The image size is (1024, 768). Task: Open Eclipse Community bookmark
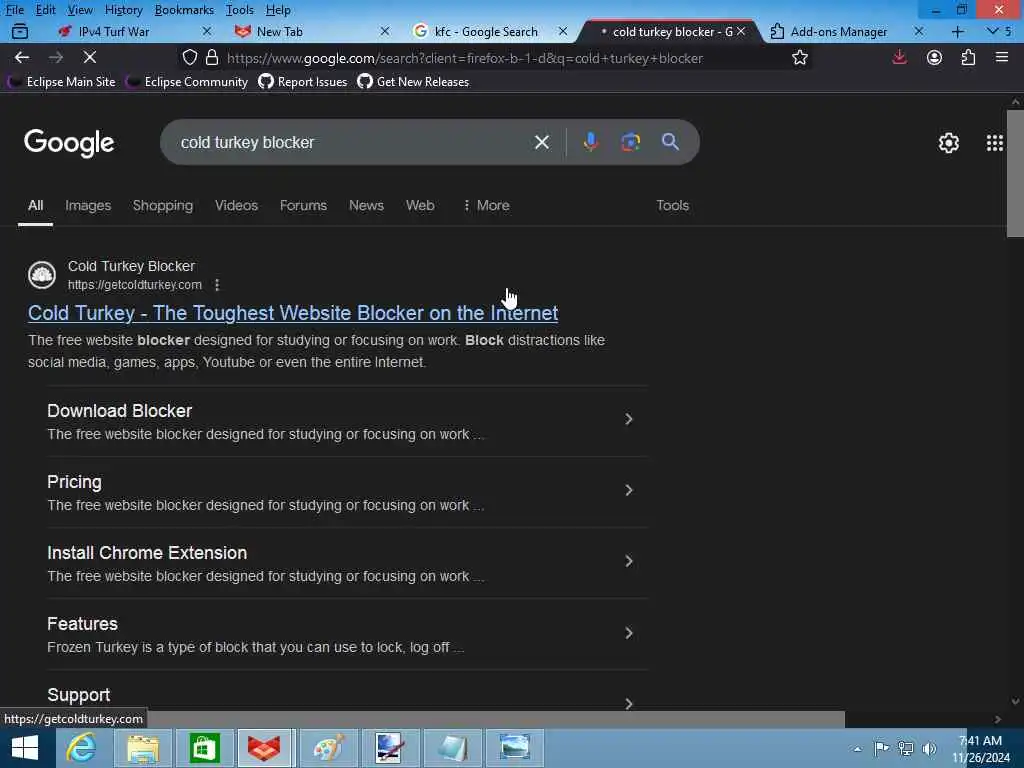click(187, 82)
